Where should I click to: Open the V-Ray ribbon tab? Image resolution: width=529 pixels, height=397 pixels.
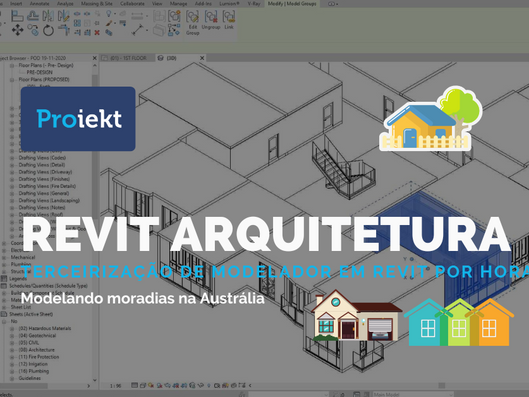click(254, 4)
